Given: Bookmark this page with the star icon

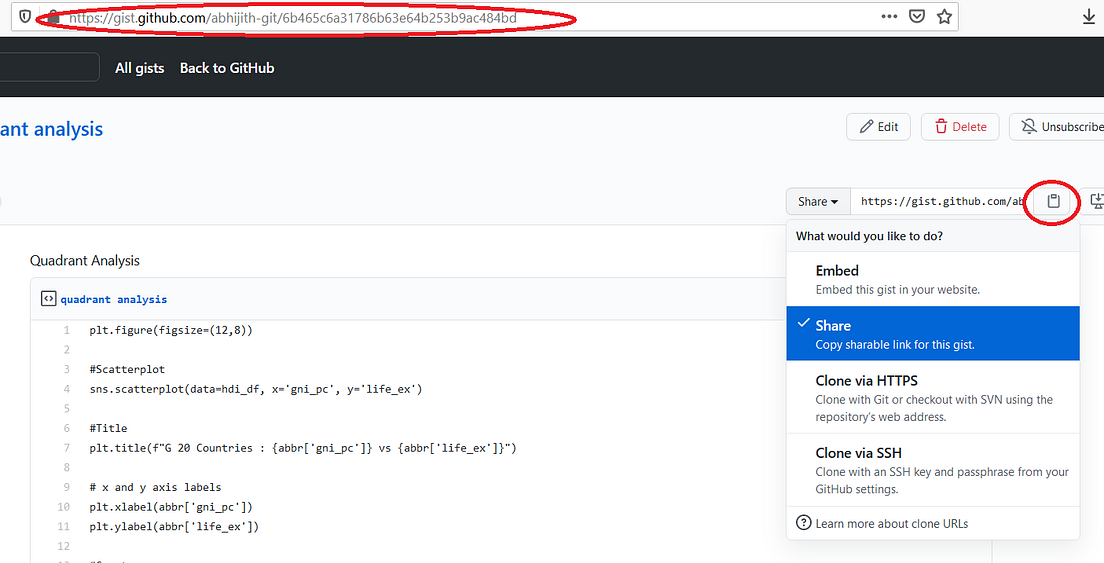Looking at the screenshot, I should tap(944, 17).
